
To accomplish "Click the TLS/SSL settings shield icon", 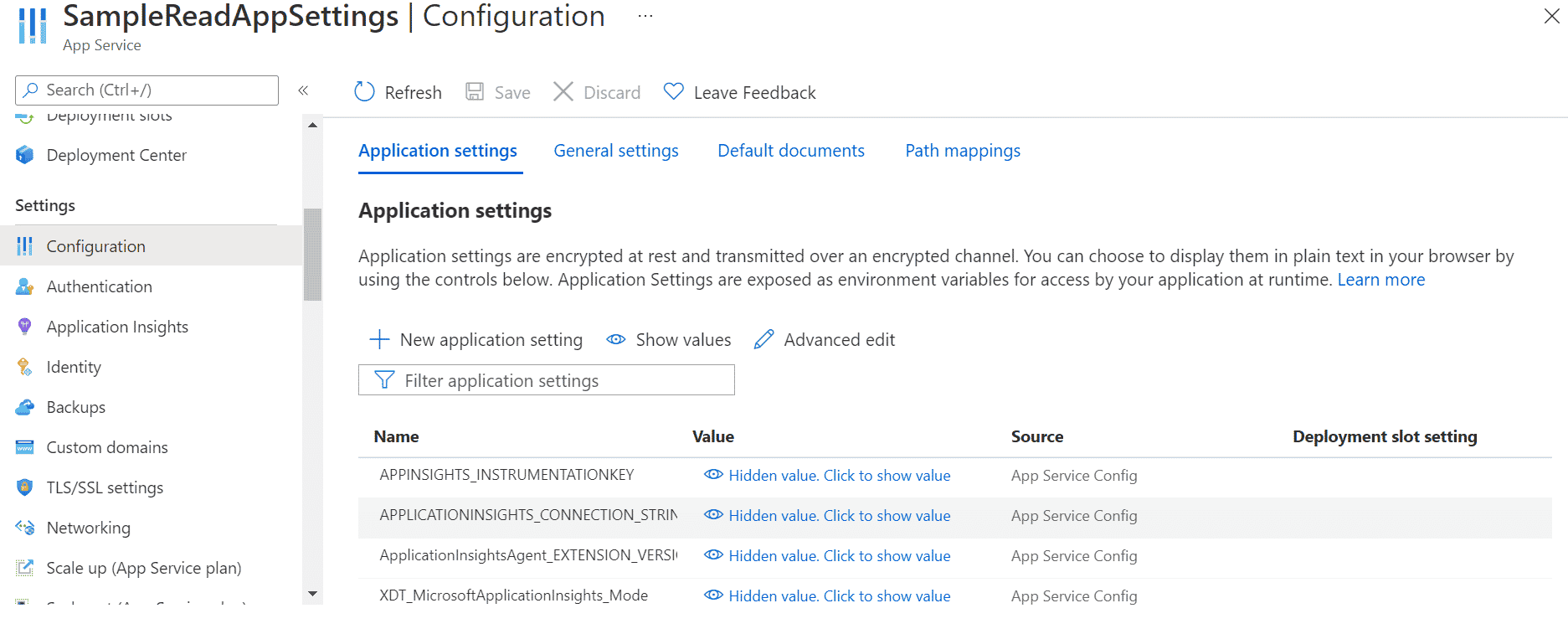I will coord(25,487).
